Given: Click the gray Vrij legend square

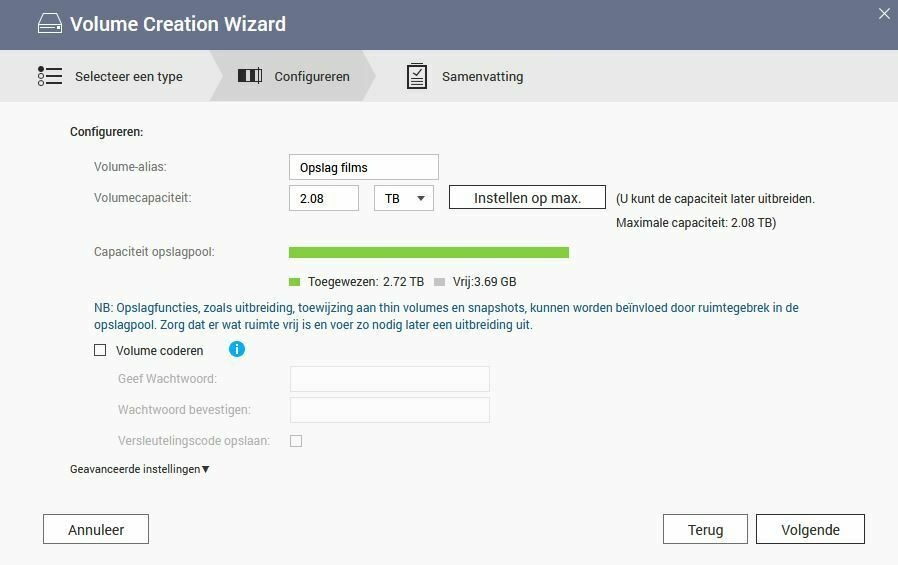Looking at the screenshot, I should [x=439, y=282].
